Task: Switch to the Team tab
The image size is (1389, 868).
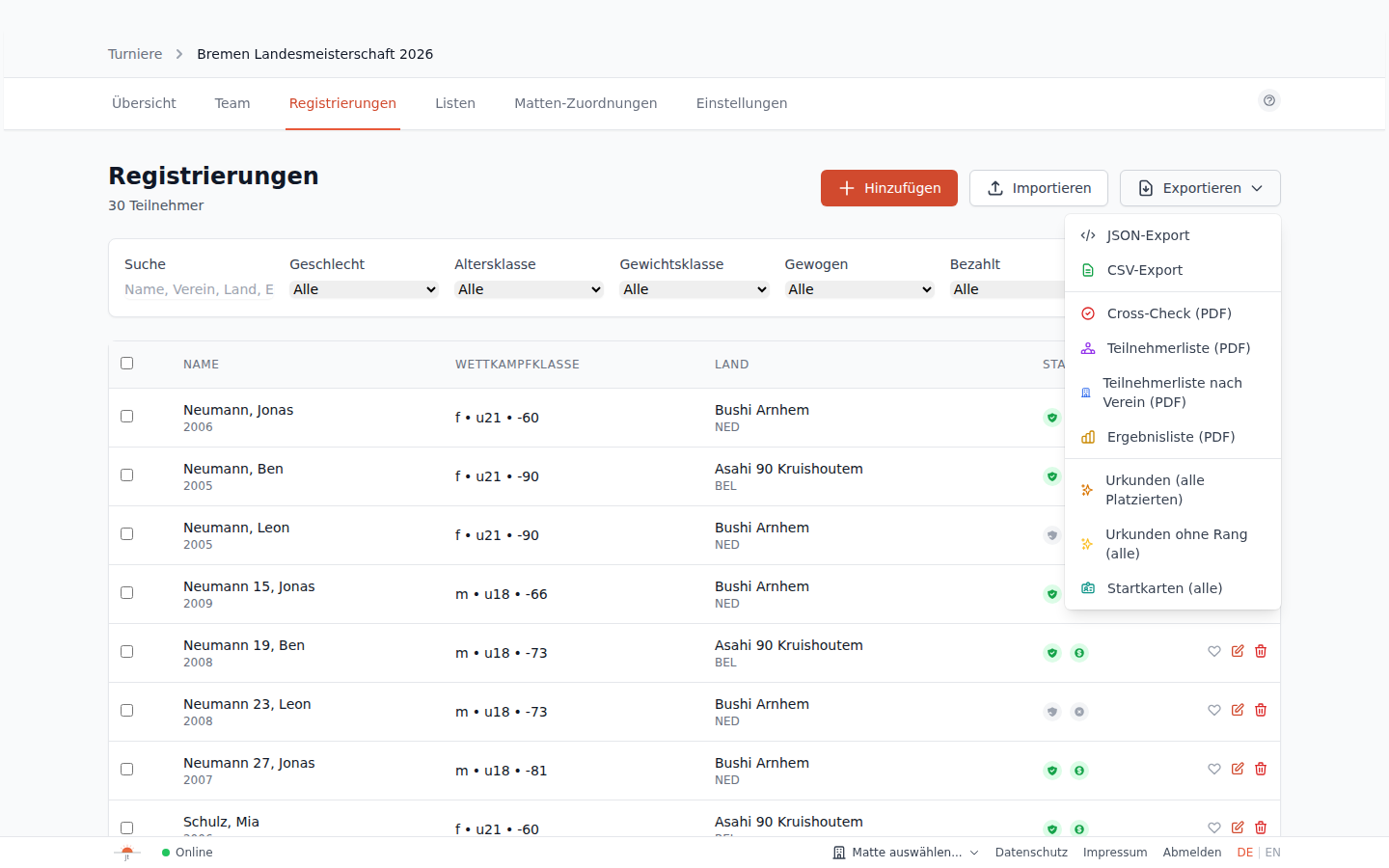Action: pyautogui.click(x=232, y=103)
